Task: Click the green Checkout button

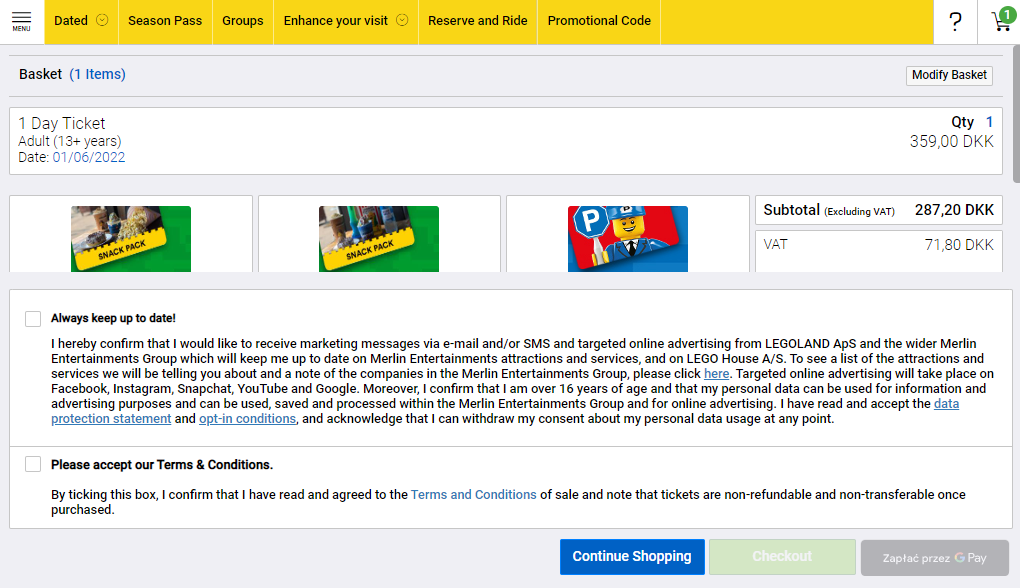Action: pyautogui.click(x=782, y=557)
